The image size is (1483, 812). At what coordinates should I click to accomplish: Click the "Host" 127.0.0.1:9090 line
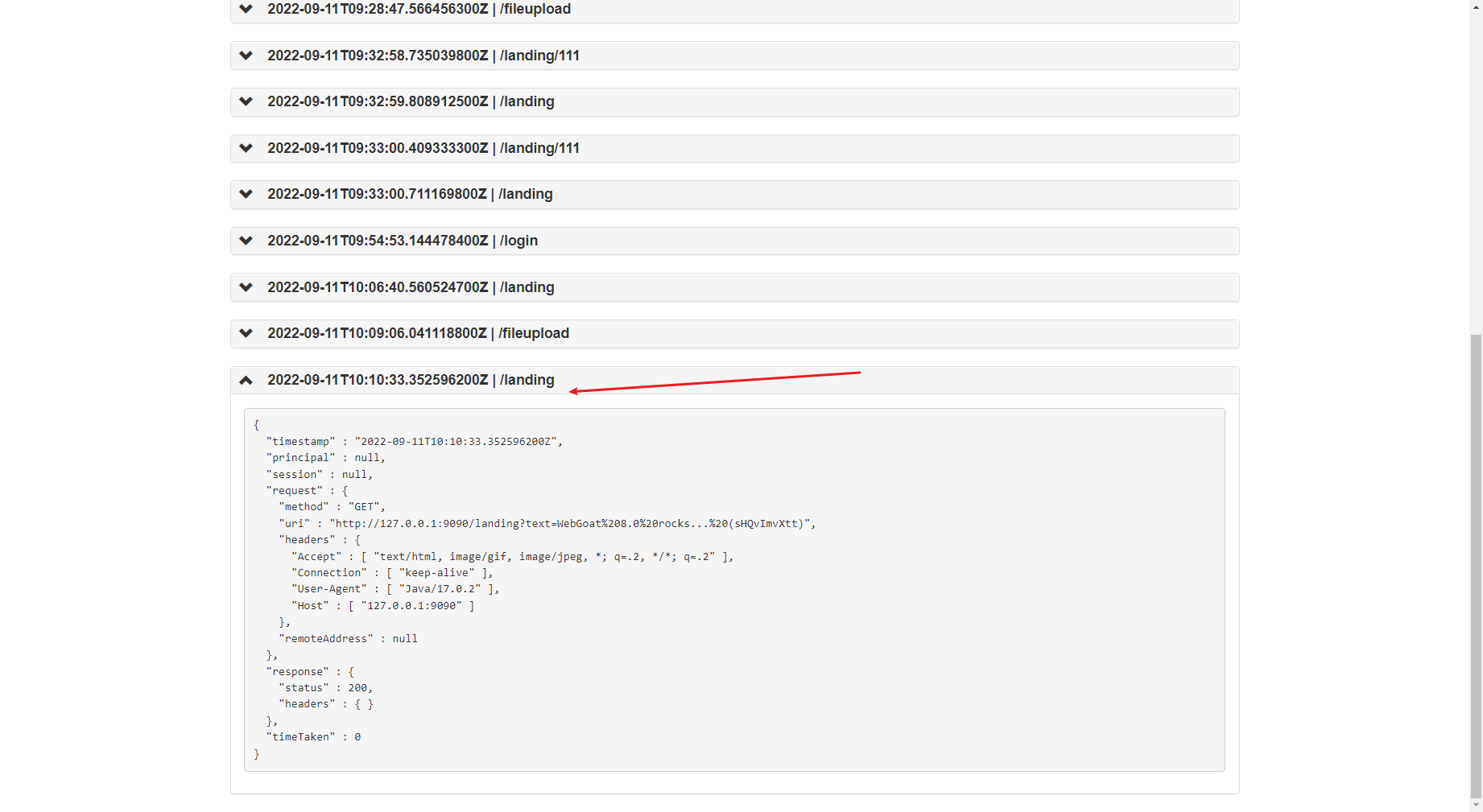pyautogui.click(x=383, y=606)
